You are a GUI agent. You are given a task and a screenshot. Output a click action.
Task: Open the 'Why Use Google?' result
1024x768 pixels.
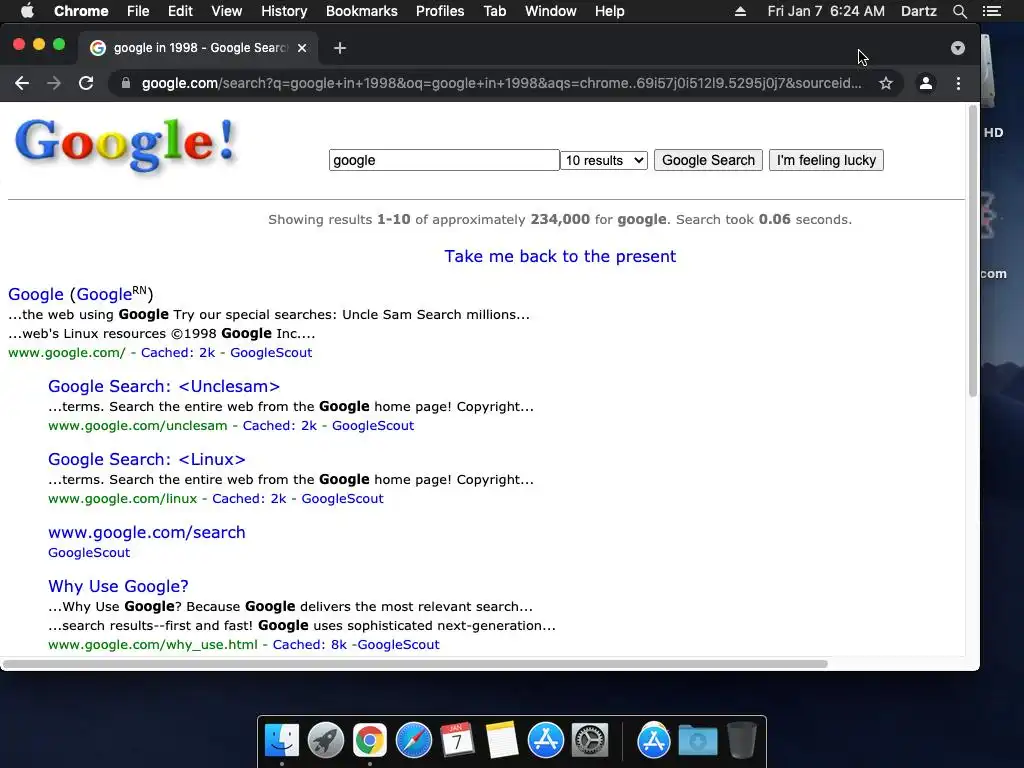[x=118, y=586]
